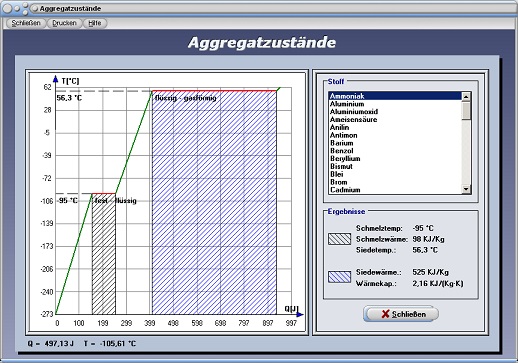Click the Schließen button with red X
Screen dimensions: 518x363
(x=401, y=314)
